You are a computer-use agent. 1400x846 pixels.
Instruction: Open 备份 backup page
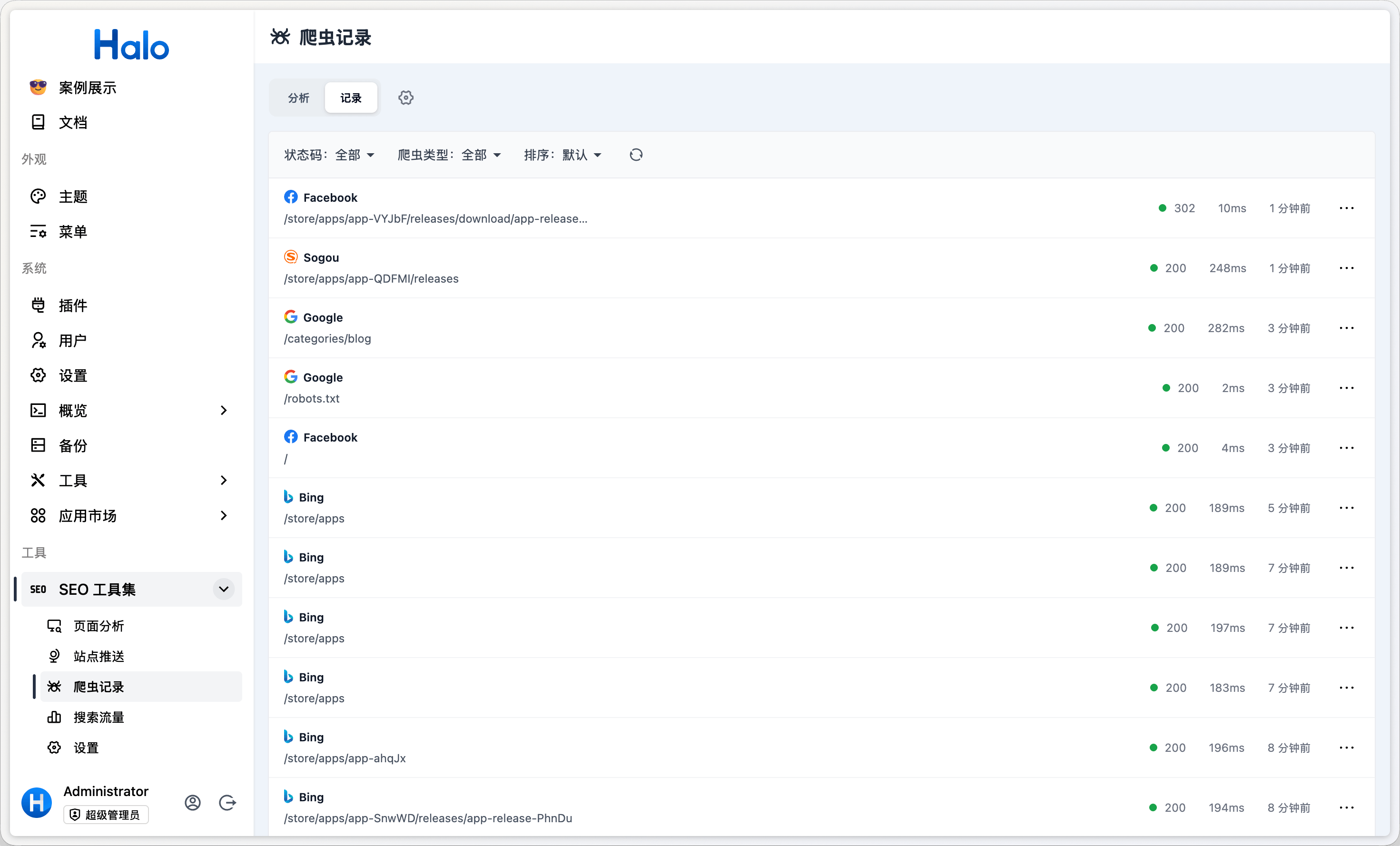[132, 445]
